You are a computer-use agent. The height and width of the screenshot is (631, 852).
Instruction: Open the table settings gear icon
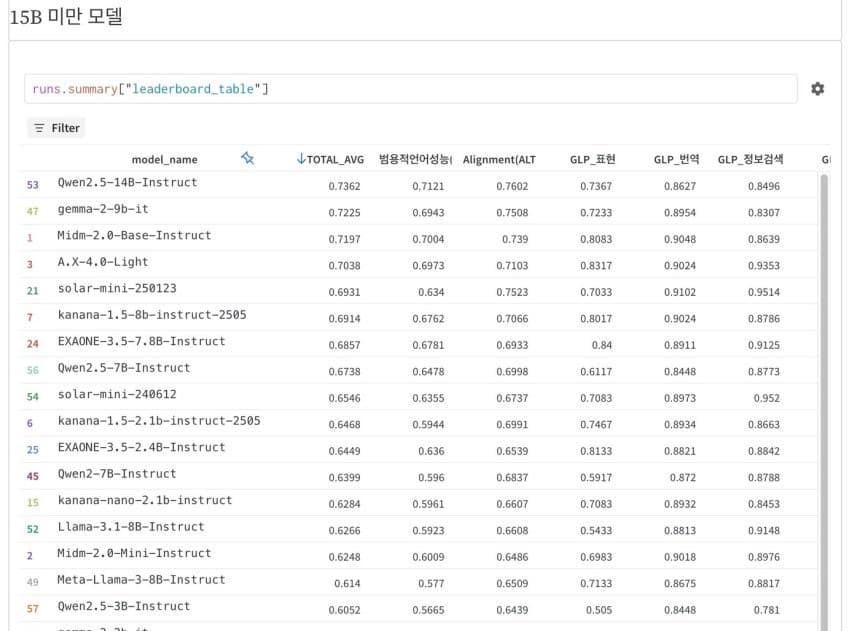(x=817, y=89)
